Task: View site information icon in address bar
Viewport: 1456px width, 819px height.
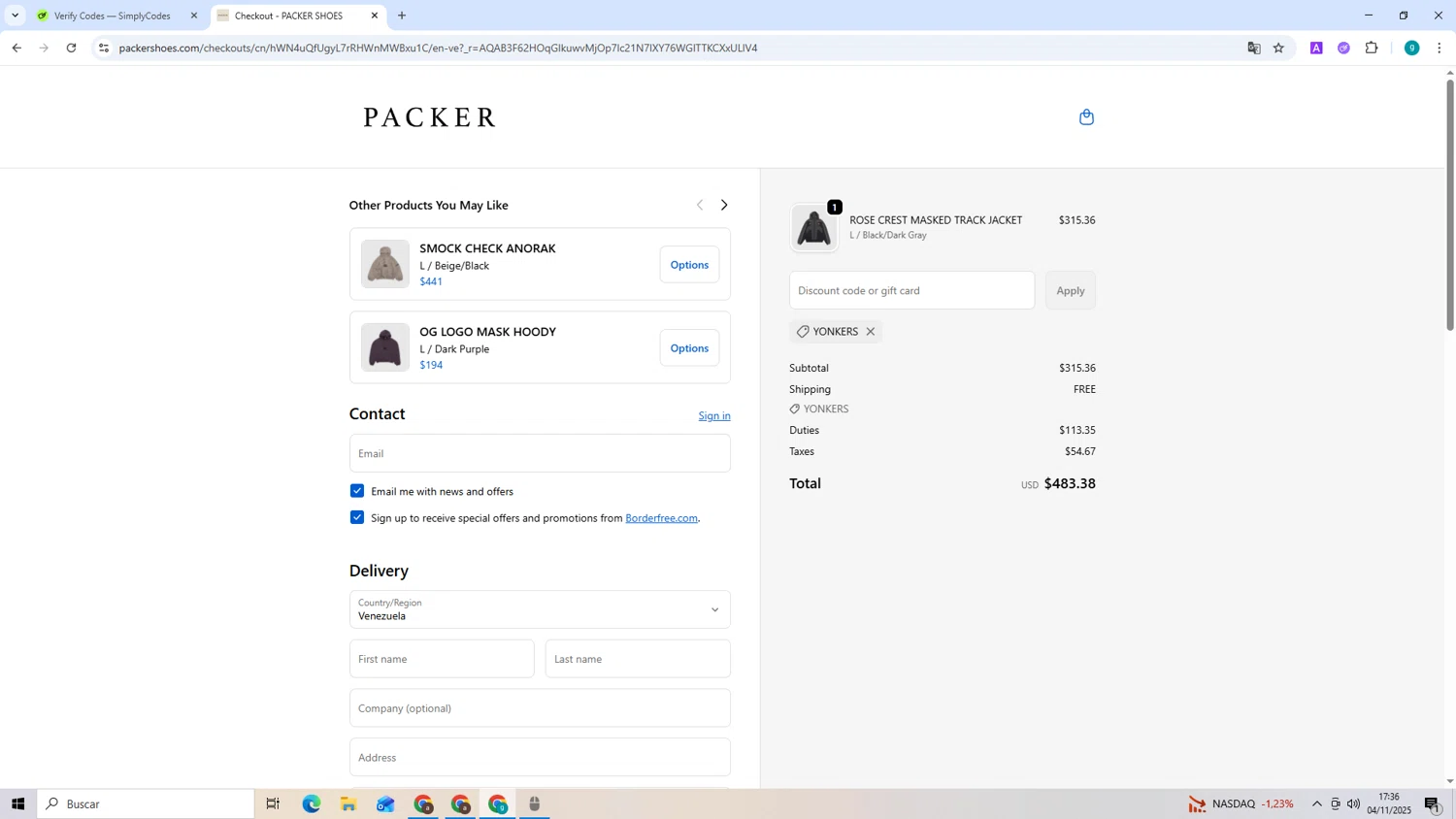Action: point(104,48)
